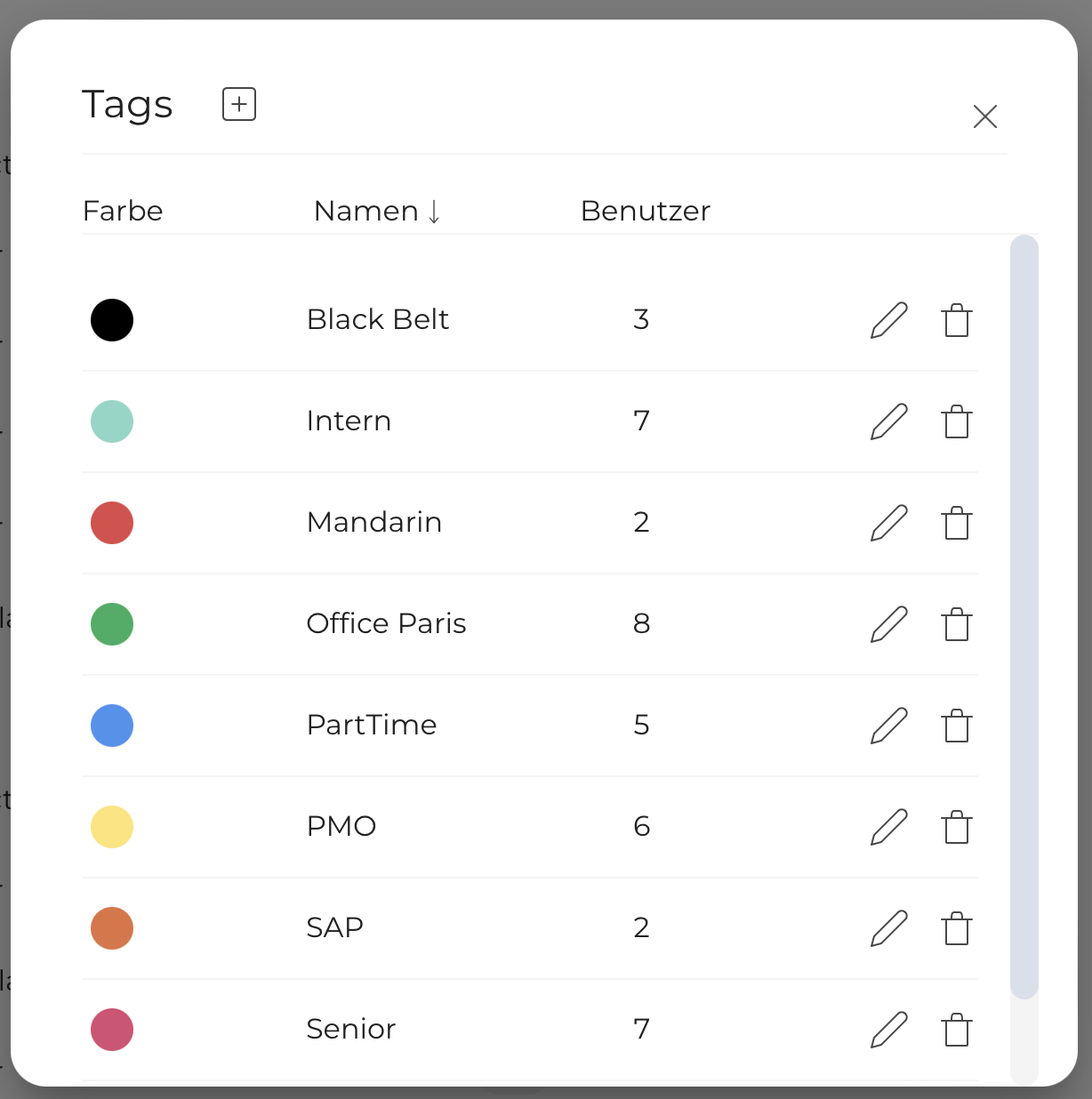Toggle sort order on Namen column
This screenshot has width=1092, height=1099.
coord(376,211)
